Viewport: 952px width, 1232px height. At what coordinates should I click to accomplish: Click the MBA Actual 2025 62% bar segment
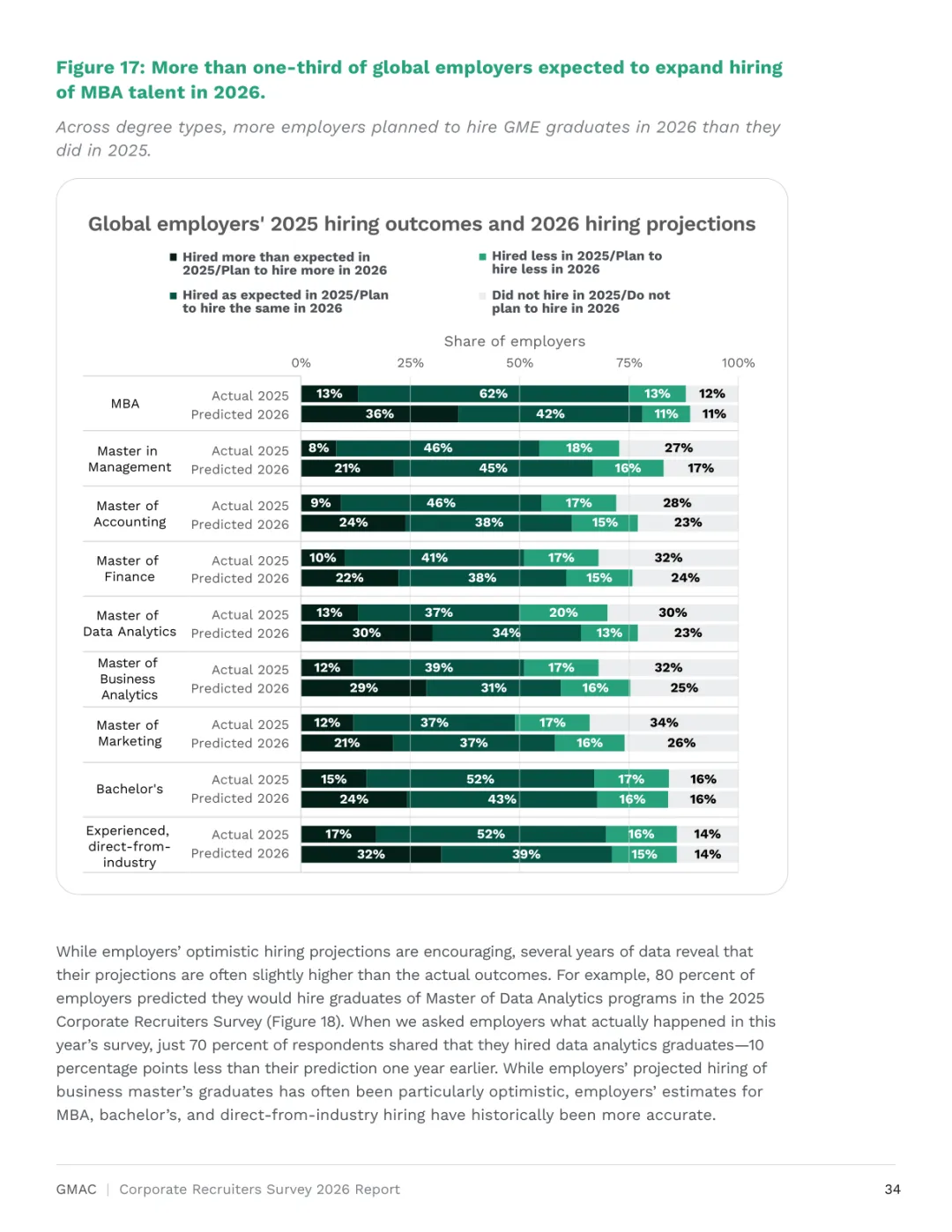[x=494, y=394]
